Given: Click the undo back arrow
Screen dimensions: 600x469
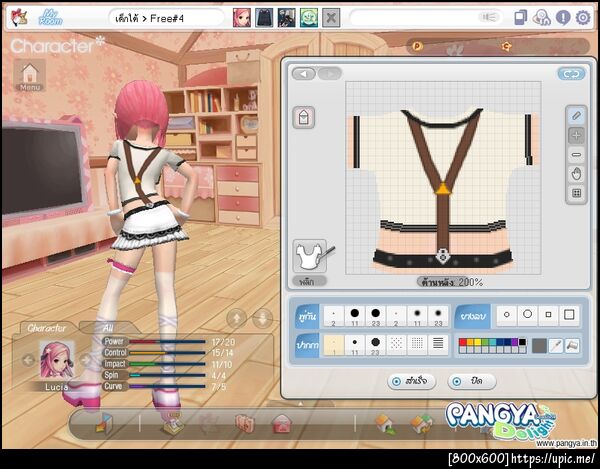Looking at the screenshot, I should click(x=304, y=73).
